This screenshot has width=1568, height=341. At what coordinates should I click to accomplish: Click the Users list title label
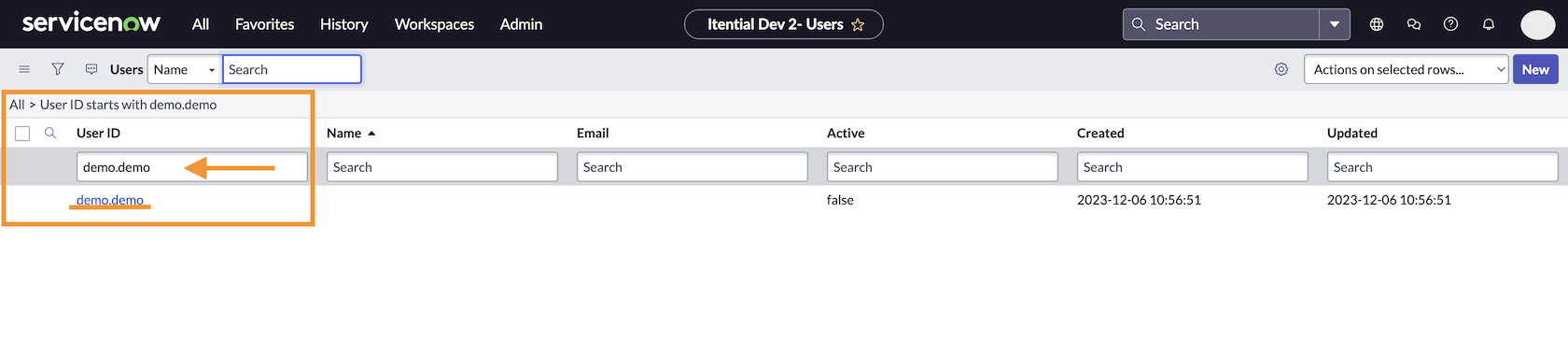pyautogui.click(x=126, y=69)
